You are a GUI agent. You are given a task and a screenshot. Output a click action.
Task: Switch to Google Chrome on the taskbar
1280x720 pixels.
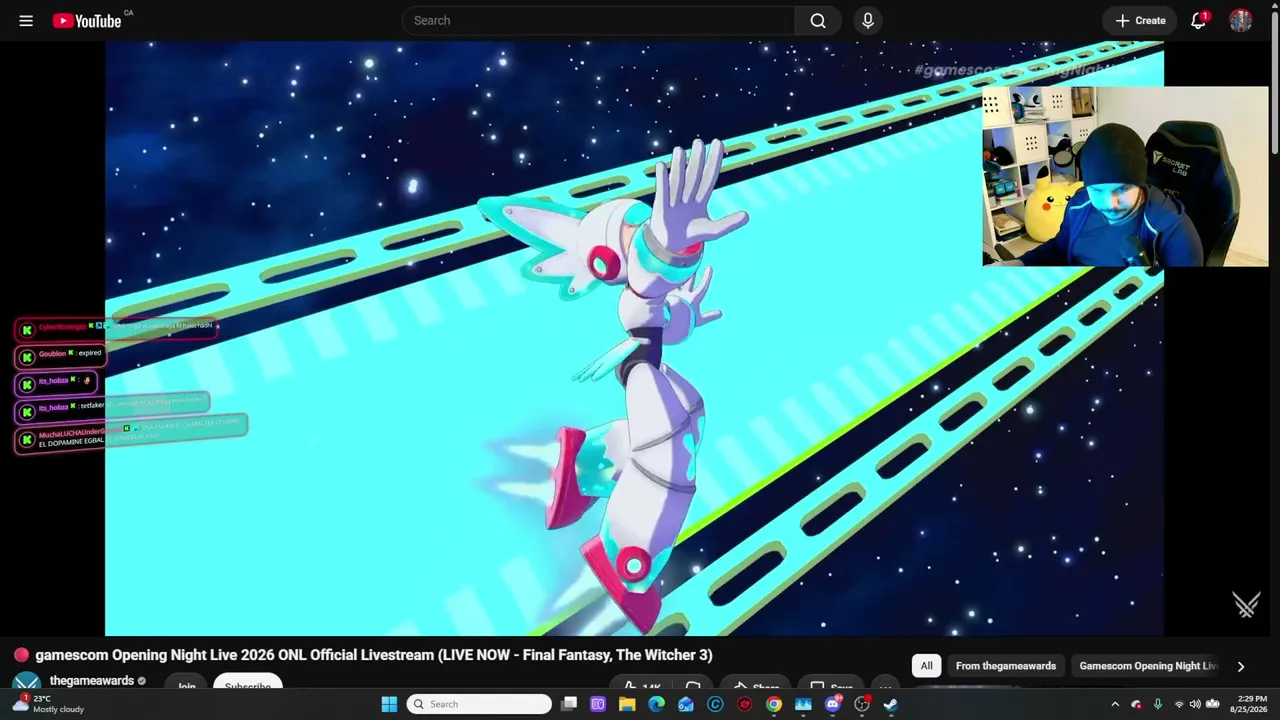tap(774, 704)
